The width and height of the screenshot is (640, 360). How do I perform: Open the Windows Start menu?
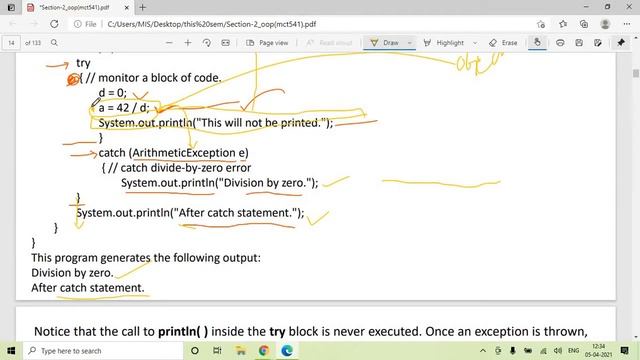(x=11, y=351)
